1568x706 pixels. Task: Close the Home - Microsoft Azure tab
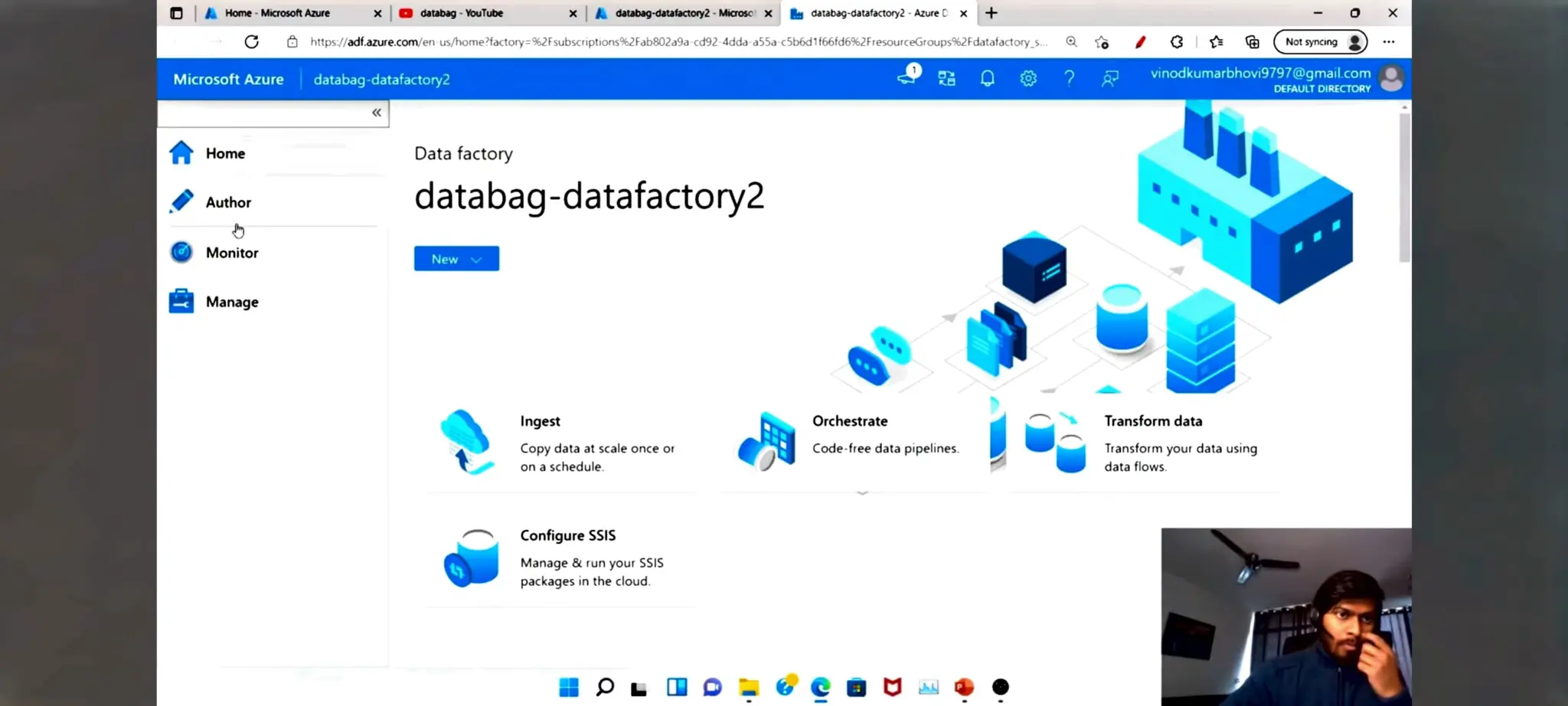click(x=377, y=13)
